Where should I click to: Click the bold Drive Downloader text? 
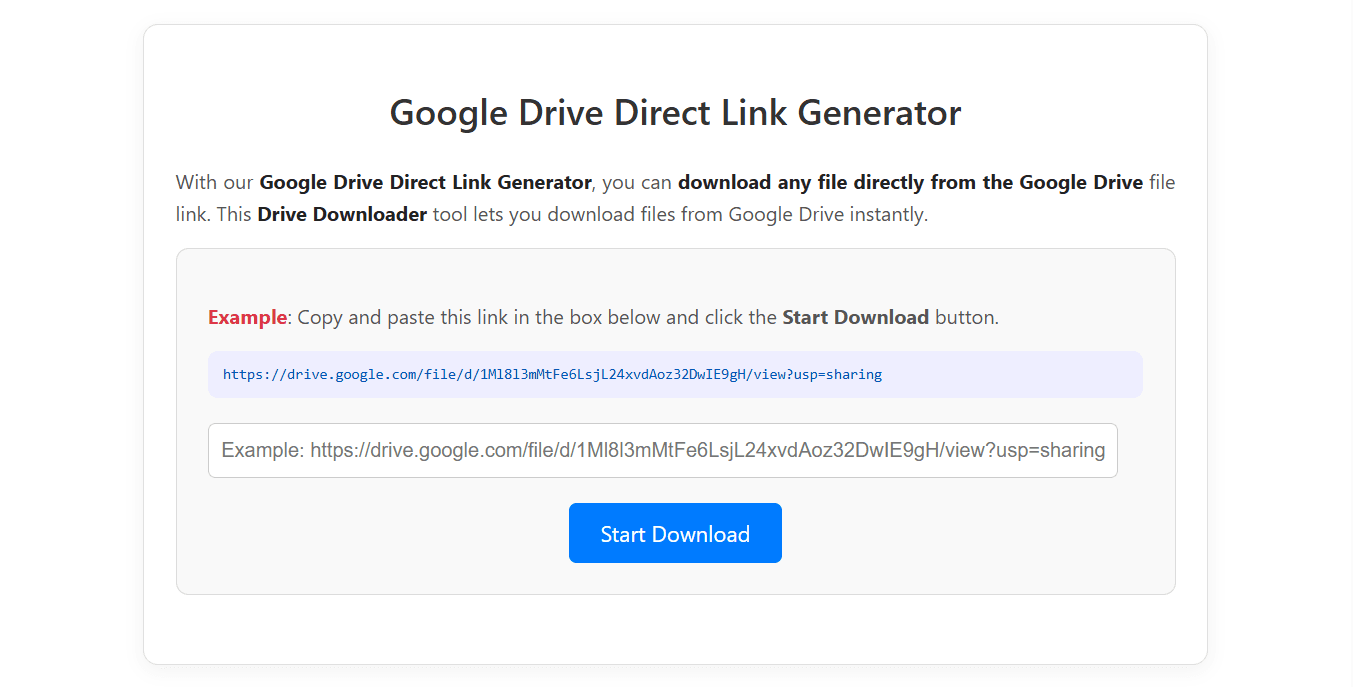click(342, 214)
